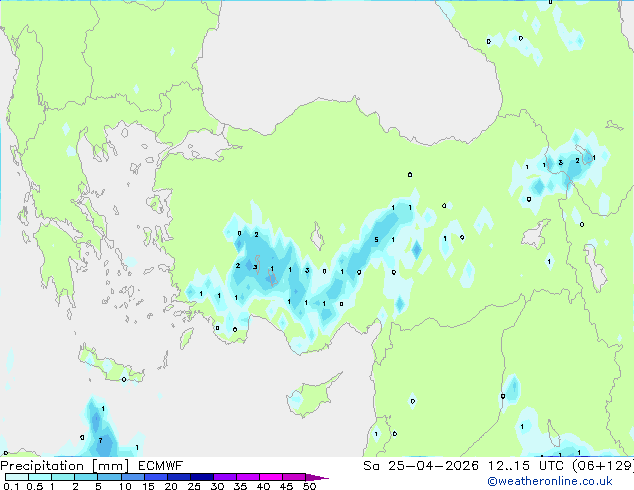
Task: Click the legend label '50'
Action: pyautogui.click(x=309, y=486)
